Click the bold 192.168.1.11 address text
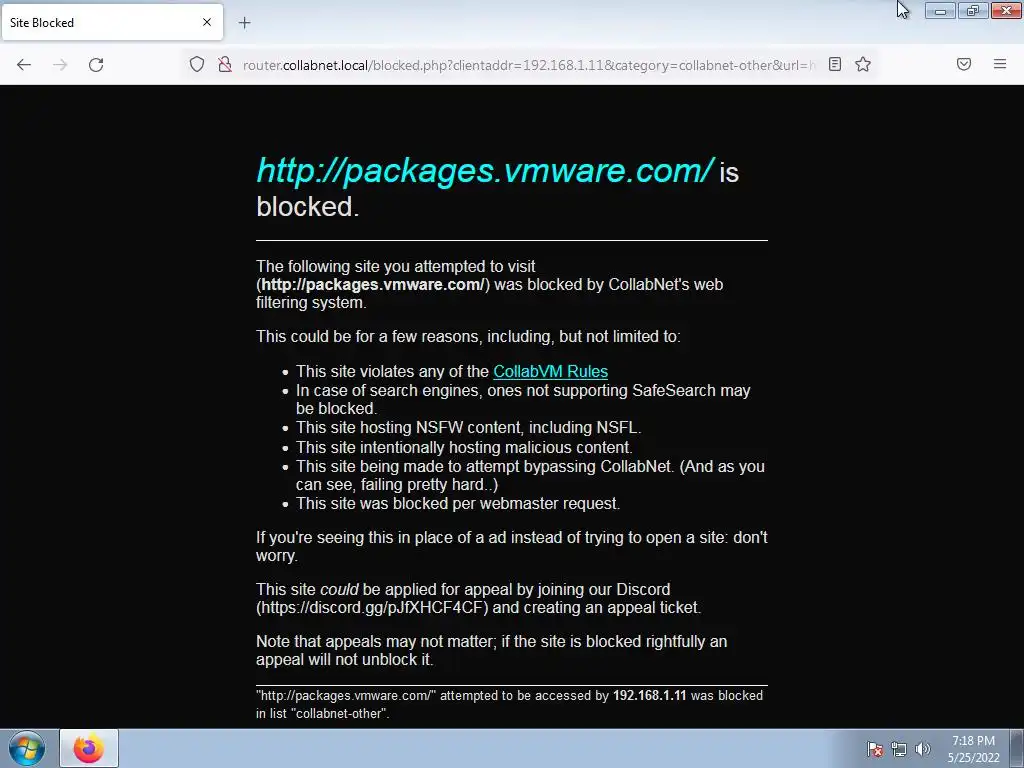 point(649,696)
